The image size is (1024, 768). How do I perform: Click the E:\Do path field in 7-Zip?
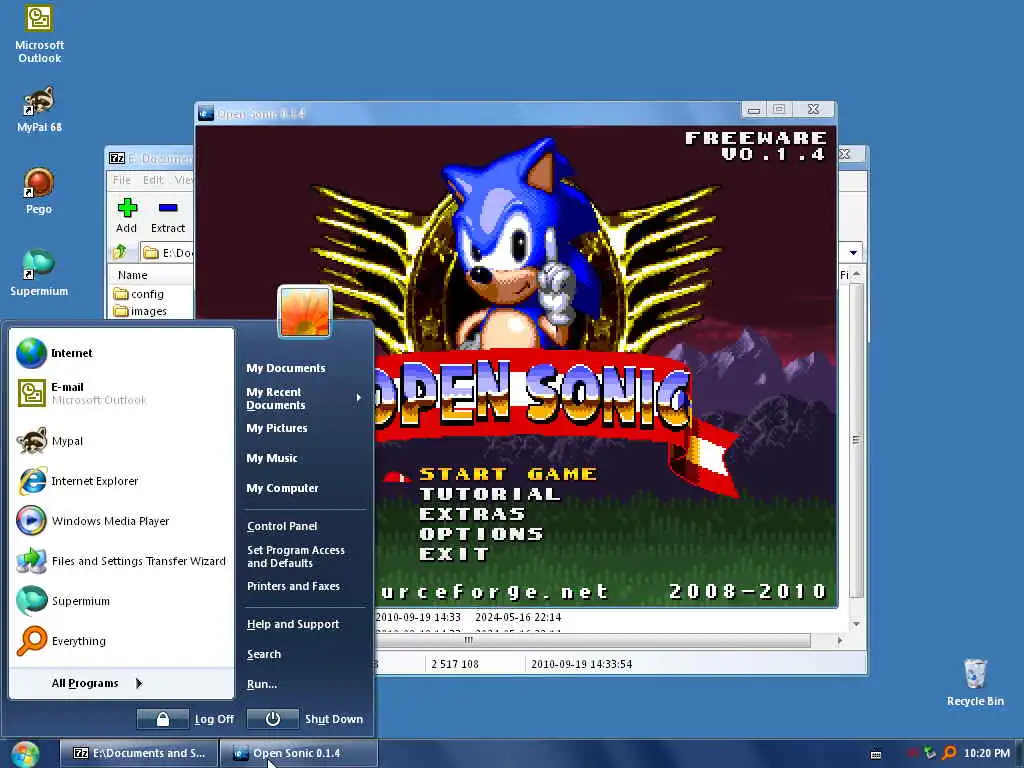coord(167,252)
